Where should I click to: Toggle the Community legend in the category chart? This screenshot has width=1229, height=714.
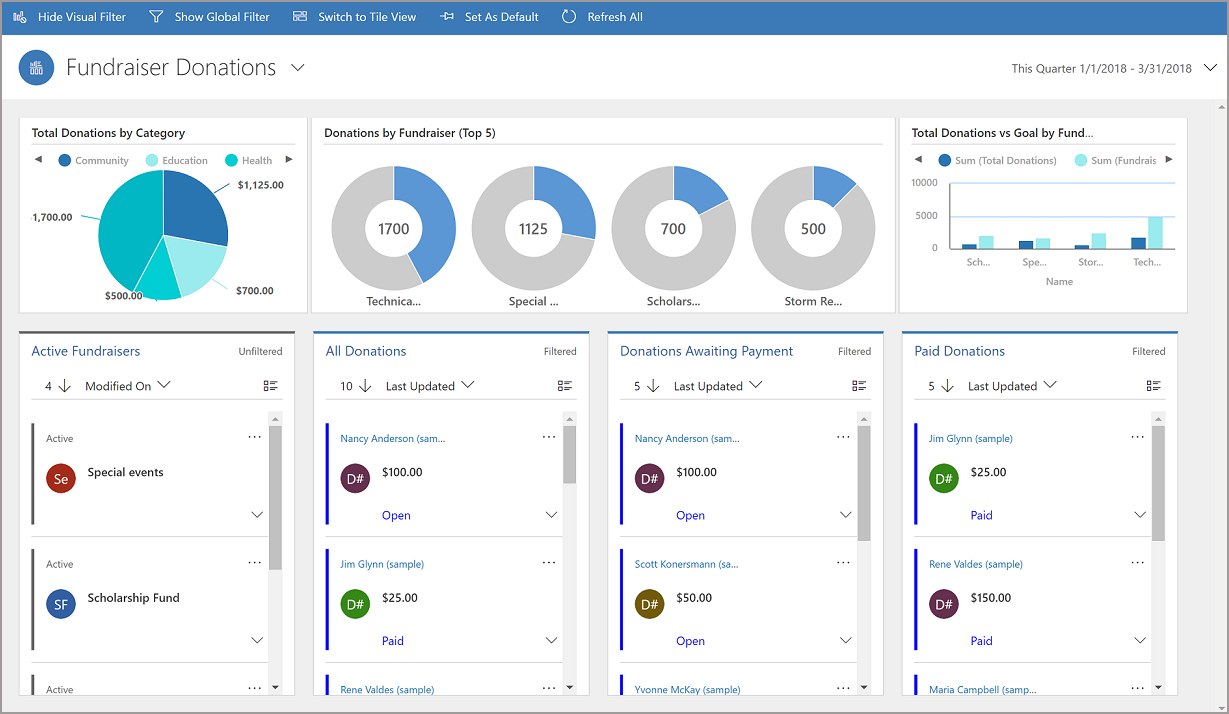click(x=93, y=160)
